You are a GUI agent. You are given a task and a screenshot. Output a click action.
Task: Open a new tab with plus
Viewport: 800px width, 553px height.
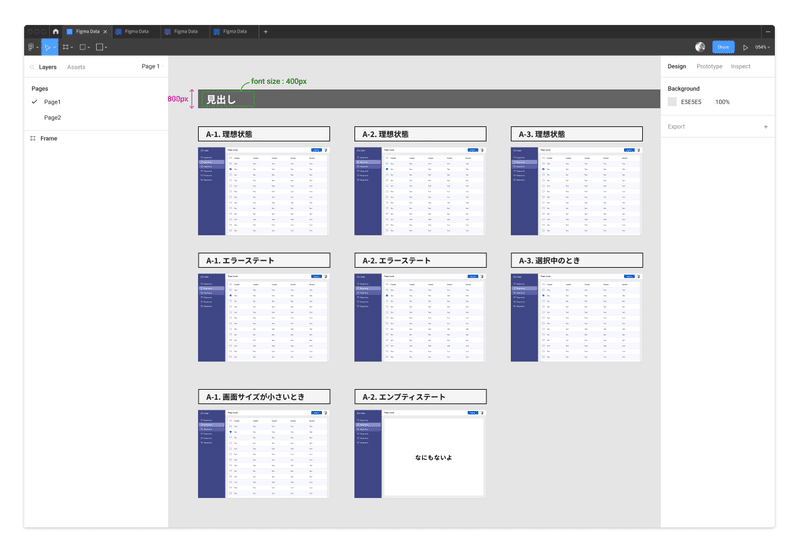[x=265, y=32]
